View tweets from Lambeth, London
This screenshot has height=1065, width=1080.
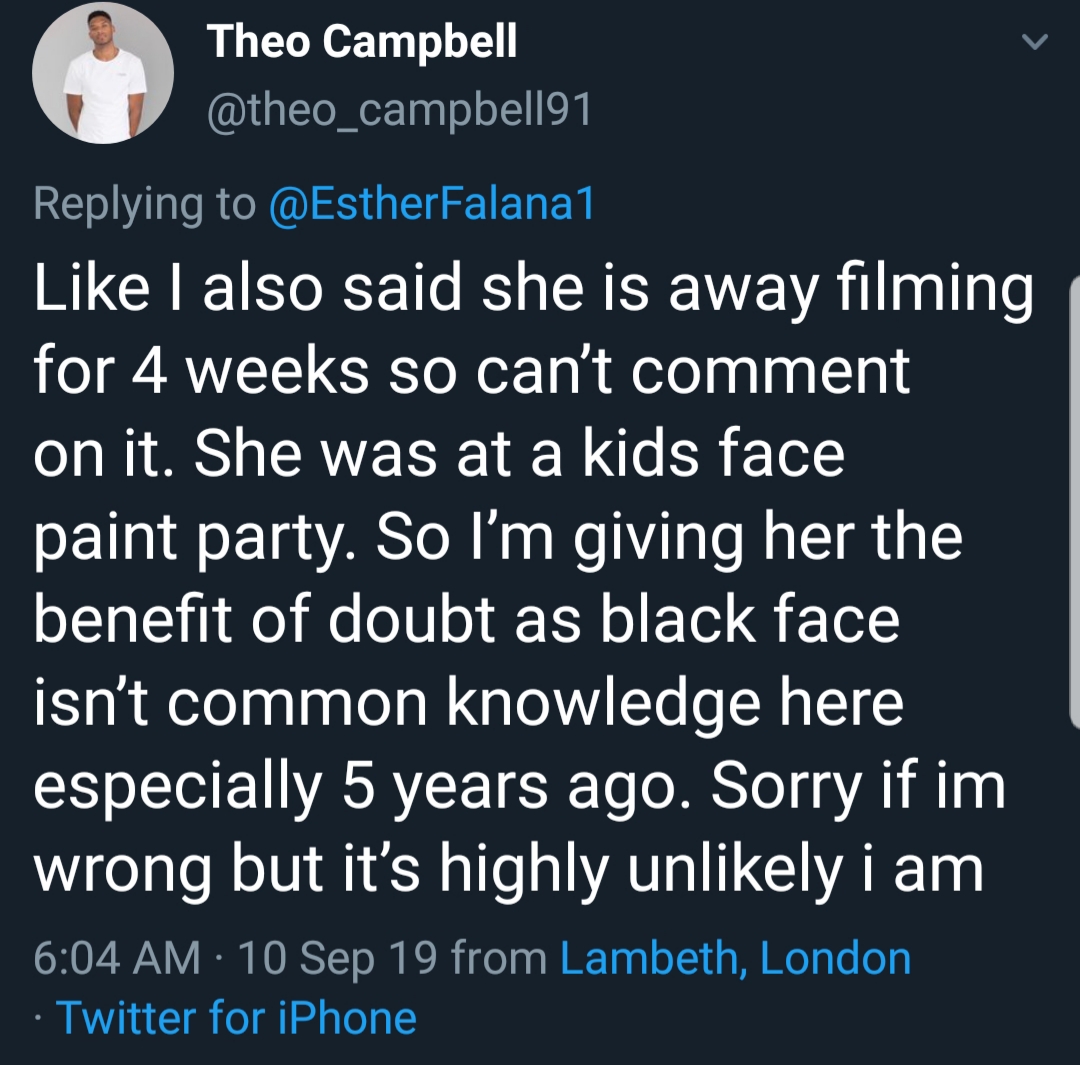click(736, 958)
